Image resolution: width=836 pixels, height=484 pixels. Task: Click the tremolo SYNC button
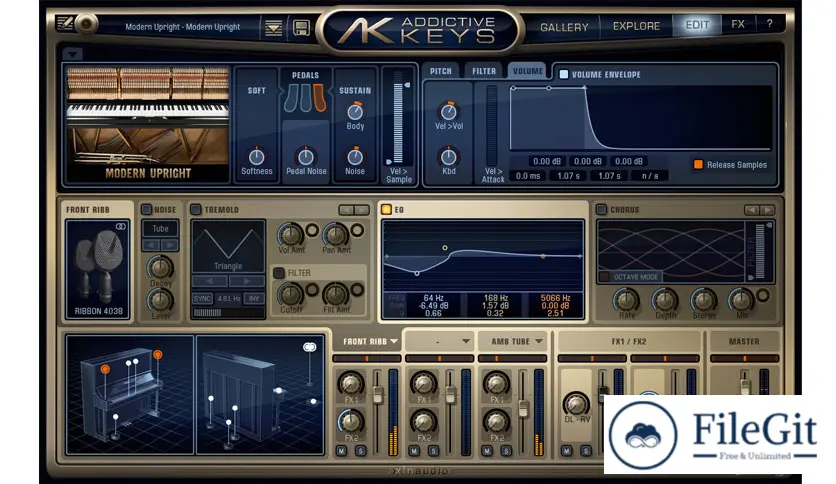coord(202,299)
